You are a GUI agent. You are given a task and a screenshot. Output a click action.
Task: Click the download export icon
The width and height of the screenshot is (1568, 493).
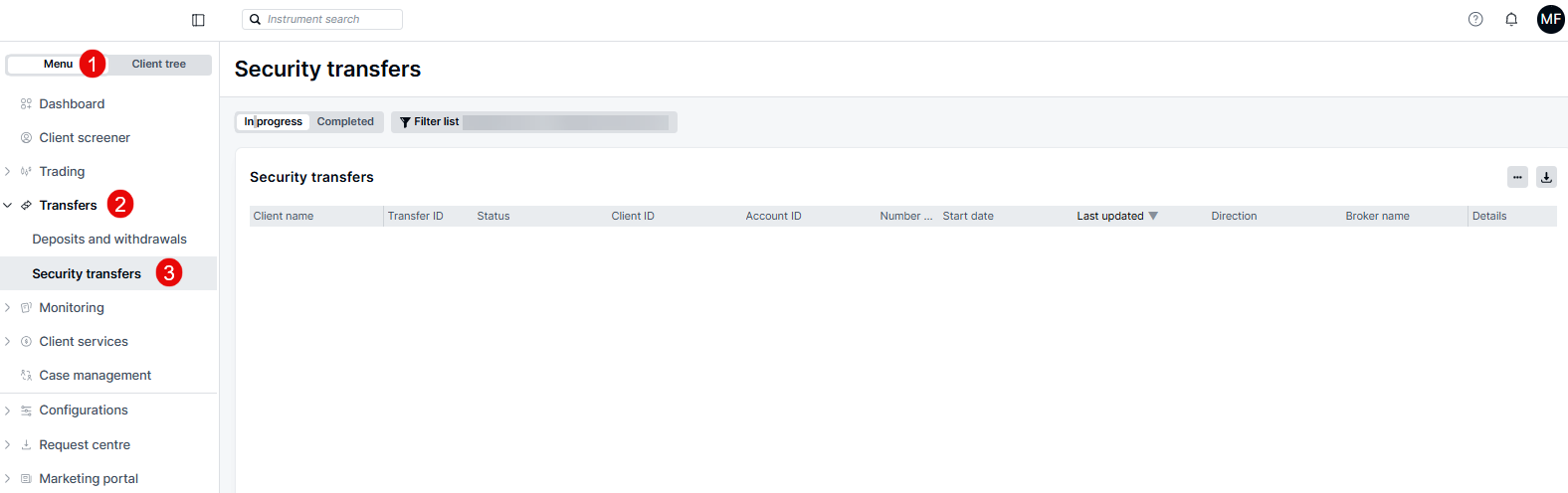pyautogui.click(x=1546, y=177)
